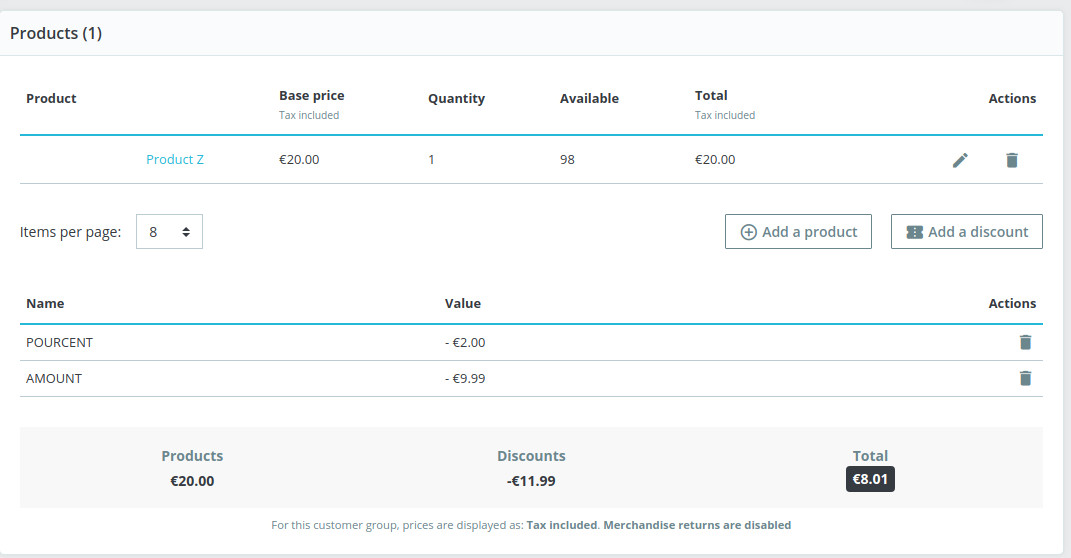The height and width of the screenshot is (558, 1071).
Task: Click the ticket icon on Add a discount
Action: click(914, 232)
